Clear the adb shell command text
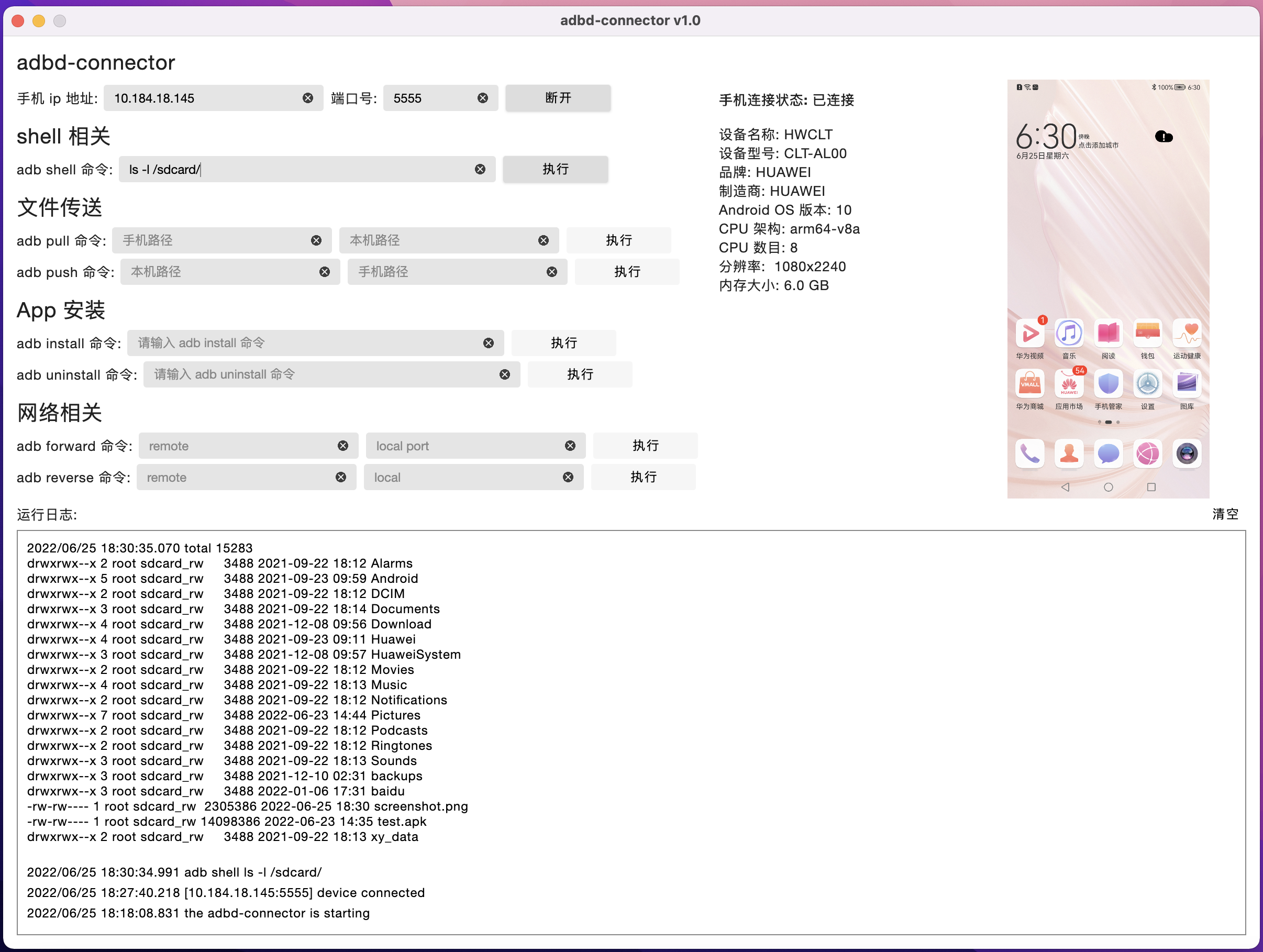This screenshot has height=952, width=1263. point(480,170)
